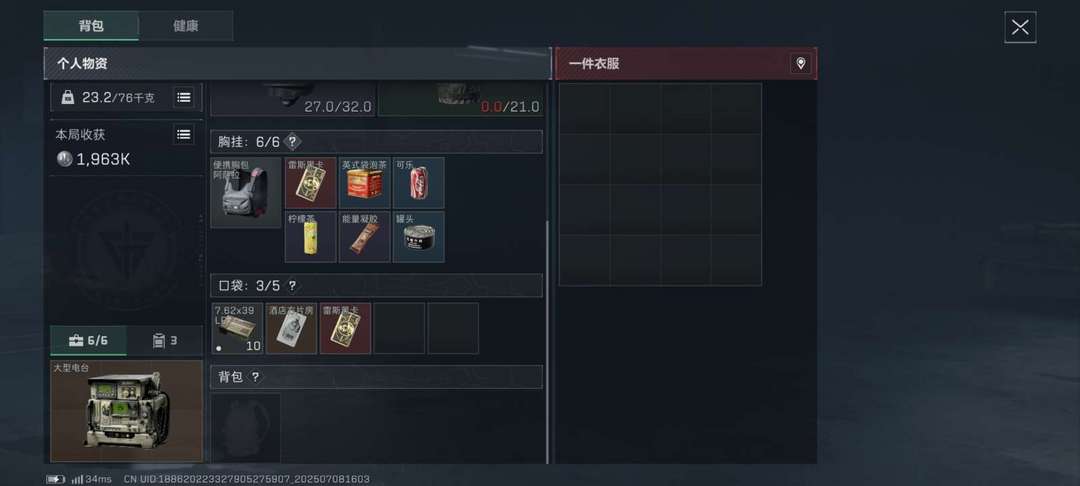Open the weight list menu icon
1080x486 pixels.
click(x=183, y=97)
